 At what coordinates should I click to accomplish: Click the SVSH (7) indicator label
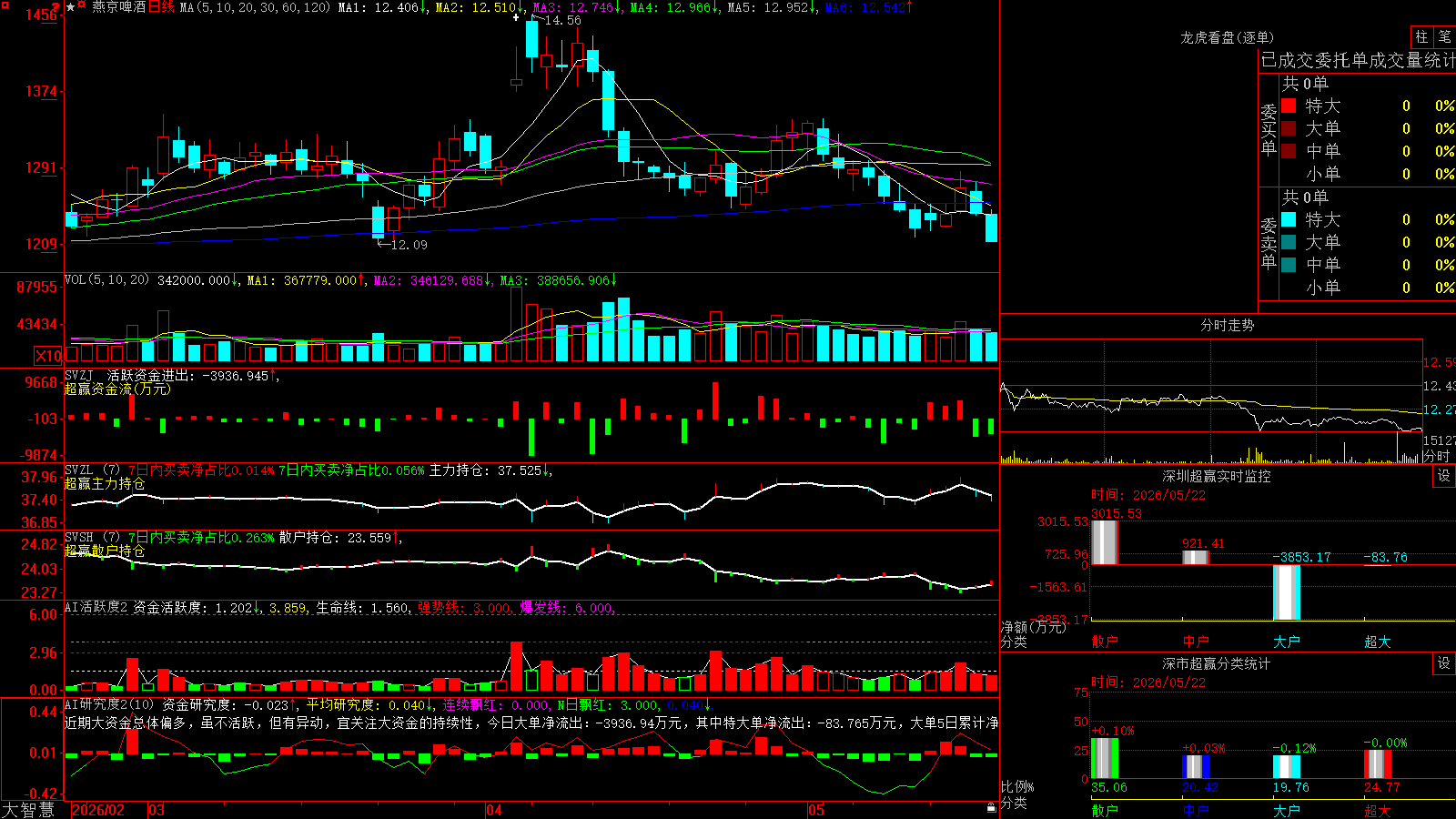92,538
